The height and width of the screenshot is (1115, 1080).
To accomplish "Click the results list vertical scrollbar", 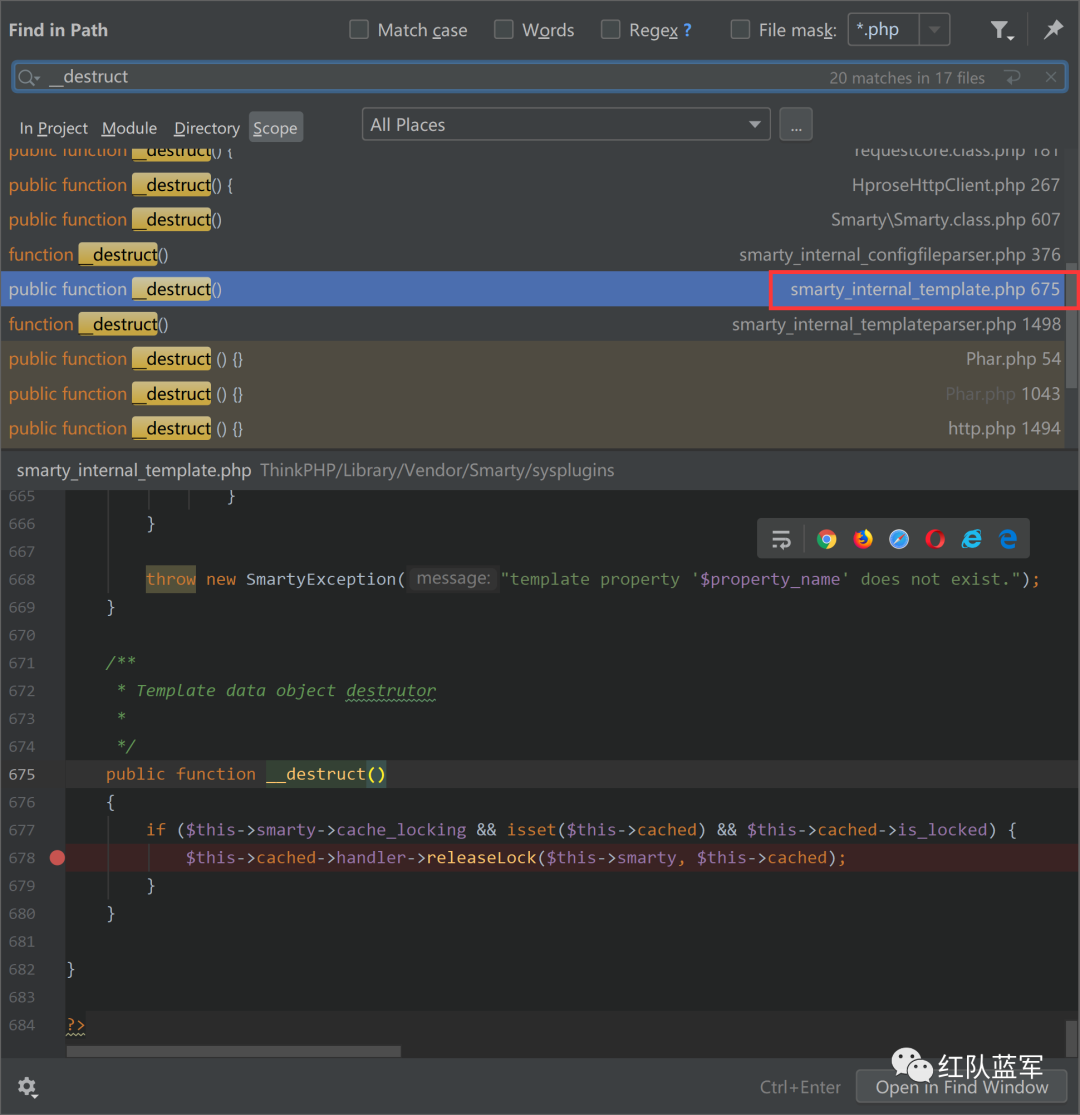I will tap(1072, 327).
